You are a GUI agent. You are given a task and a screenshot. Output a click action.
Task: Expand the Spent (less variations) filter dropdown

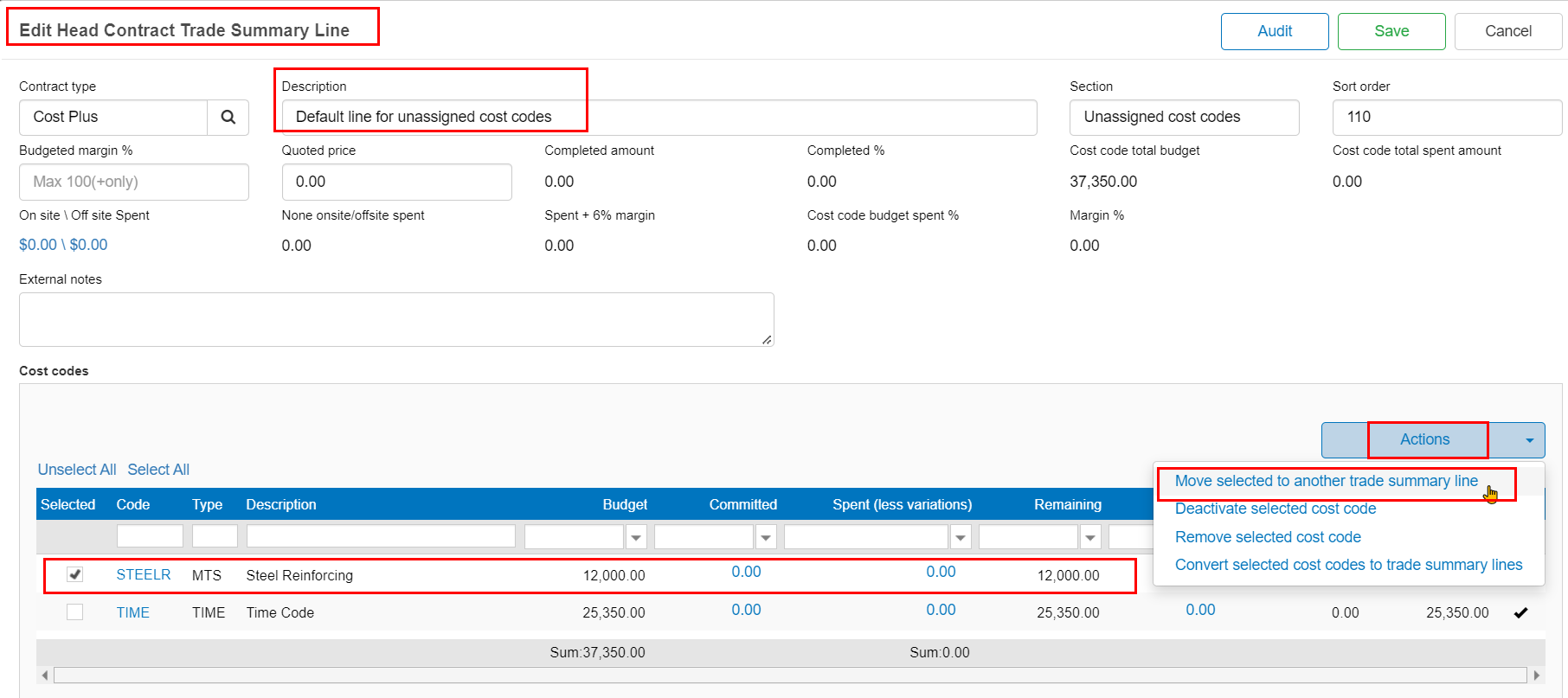[961, 537]
